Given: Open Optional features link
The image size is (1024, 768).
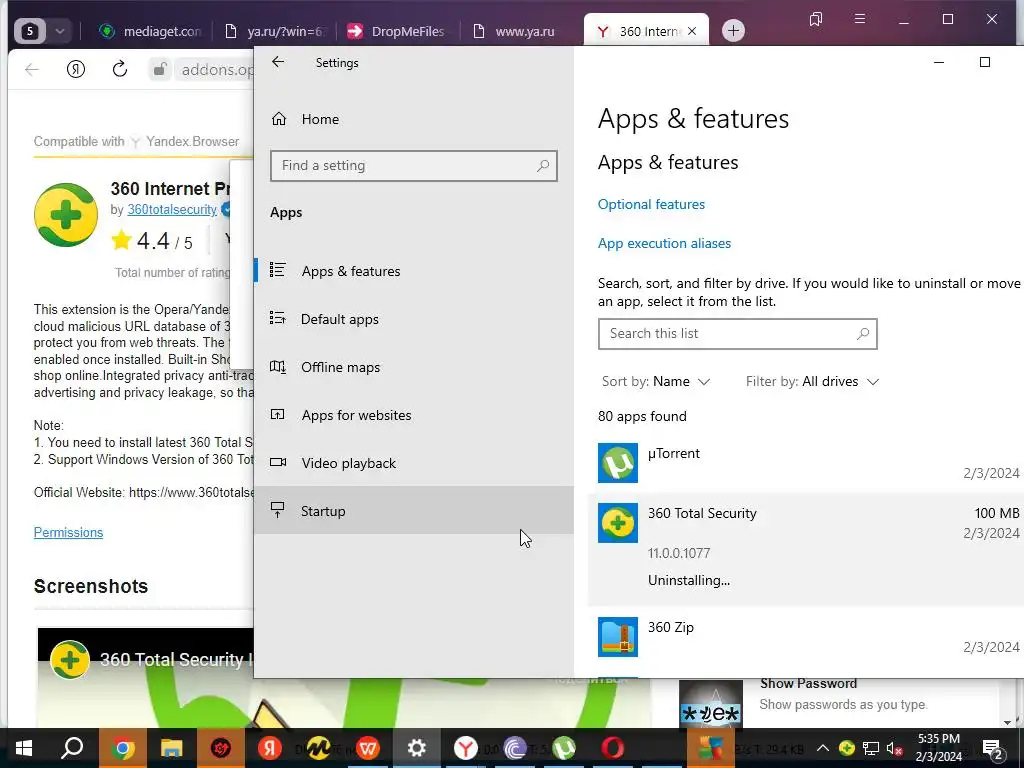Looking at the screenshot, I should click(651, 204).
